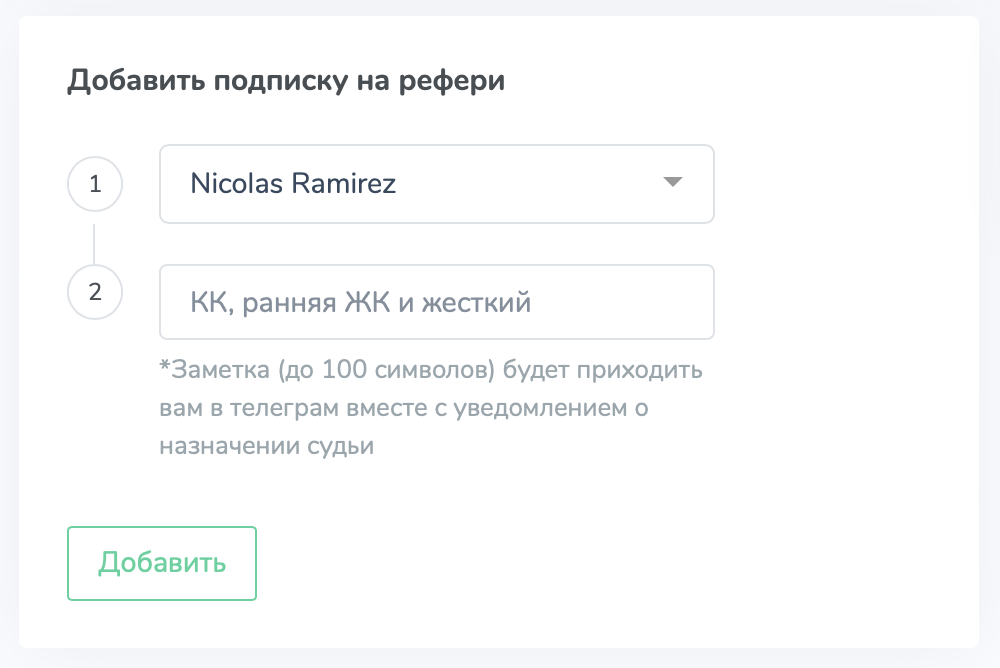Click the Добавить button
Viewport: 1000px width, 668px height.
point(162,563)
